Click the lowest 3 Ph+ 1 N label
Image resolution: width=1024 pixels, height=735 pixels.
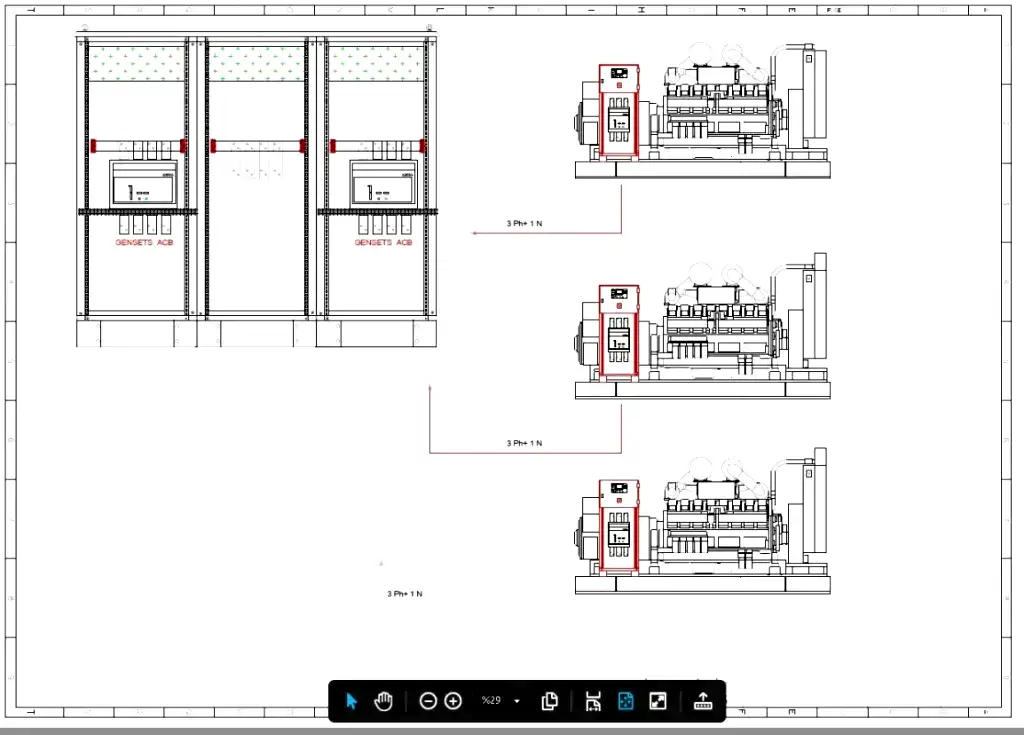tap(405, 594)
